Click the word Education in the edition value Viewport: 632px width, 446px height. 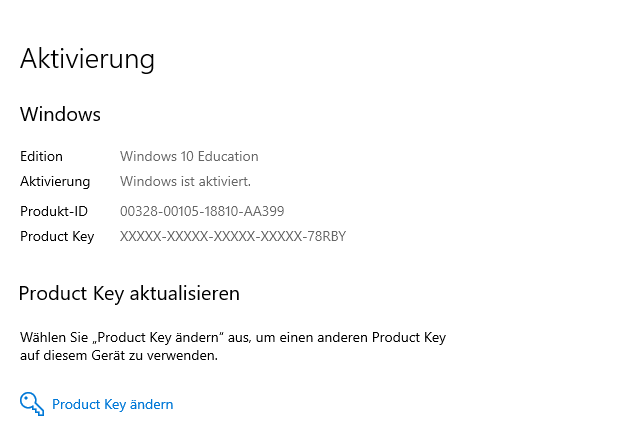(227, 156)
